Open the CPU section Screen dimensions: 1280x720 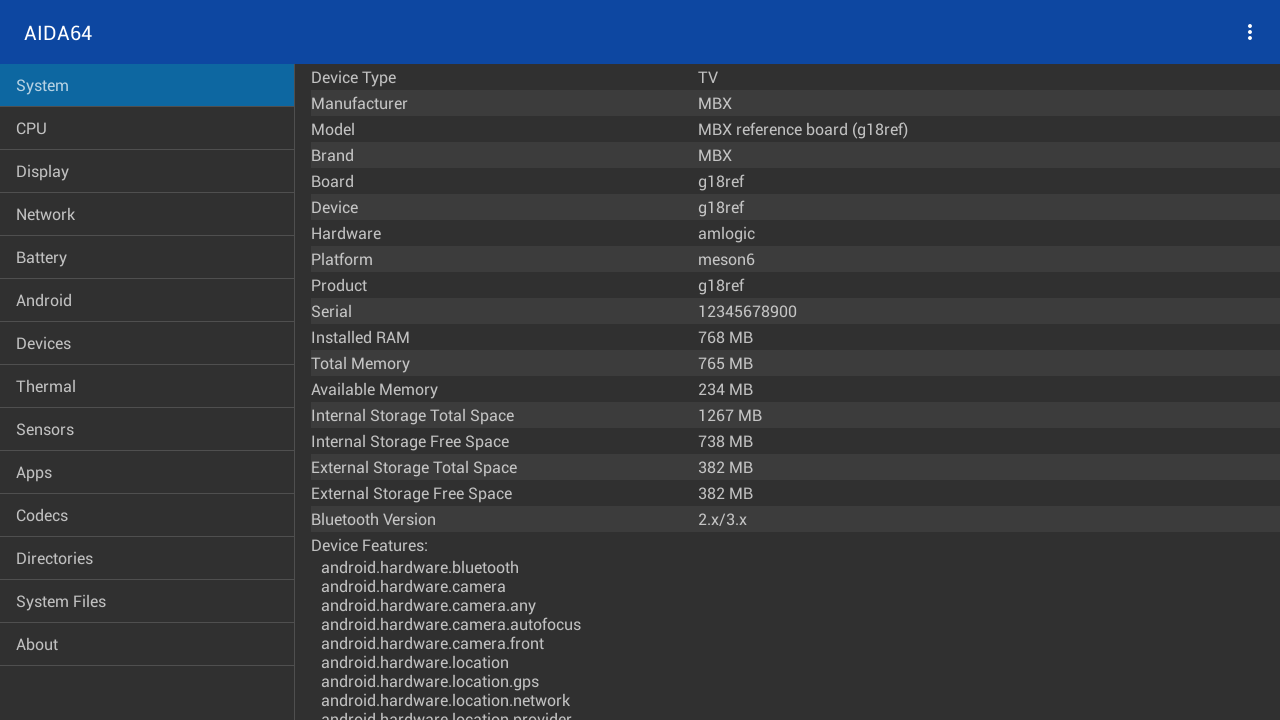click(147, 129)
